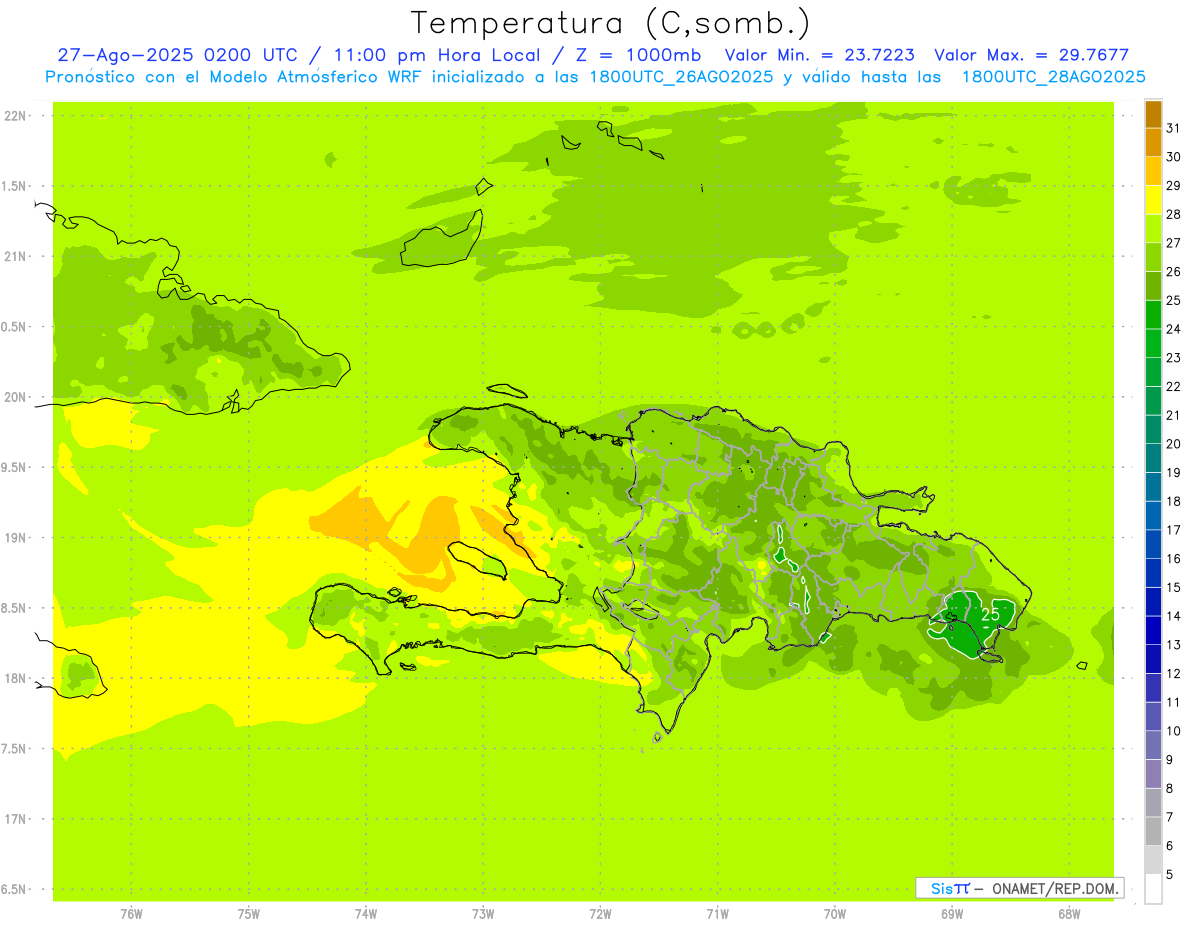
Task: Click the '6.5N' latitude label
Action: 14,889
